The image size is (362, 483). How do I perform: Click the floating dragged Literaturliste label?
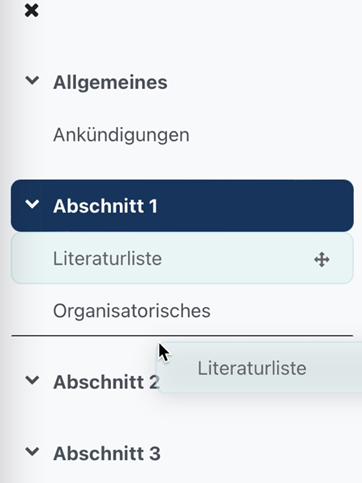coord(252,368)
